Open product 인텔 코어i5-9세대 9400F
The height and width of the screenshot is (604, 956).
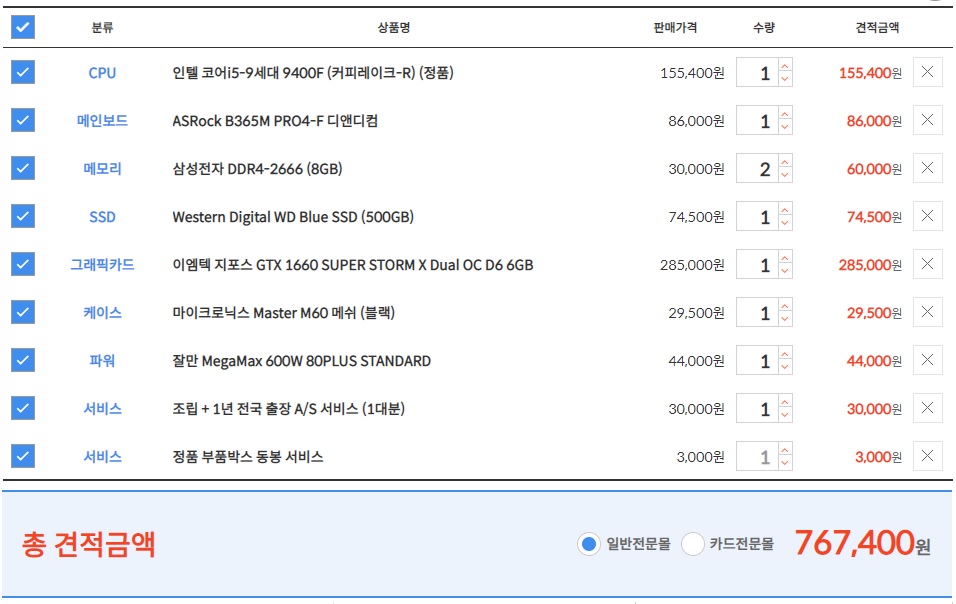tap(313, 73)
